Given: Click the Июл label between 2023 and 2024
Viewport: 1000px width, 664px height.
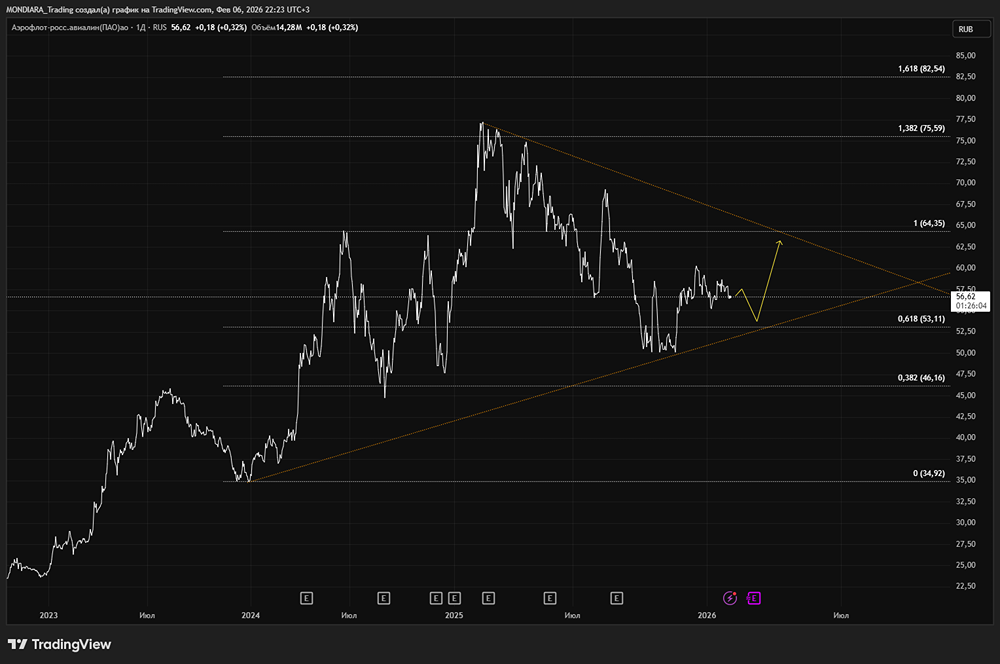Looking at the screenshot, I should (147, 616).
